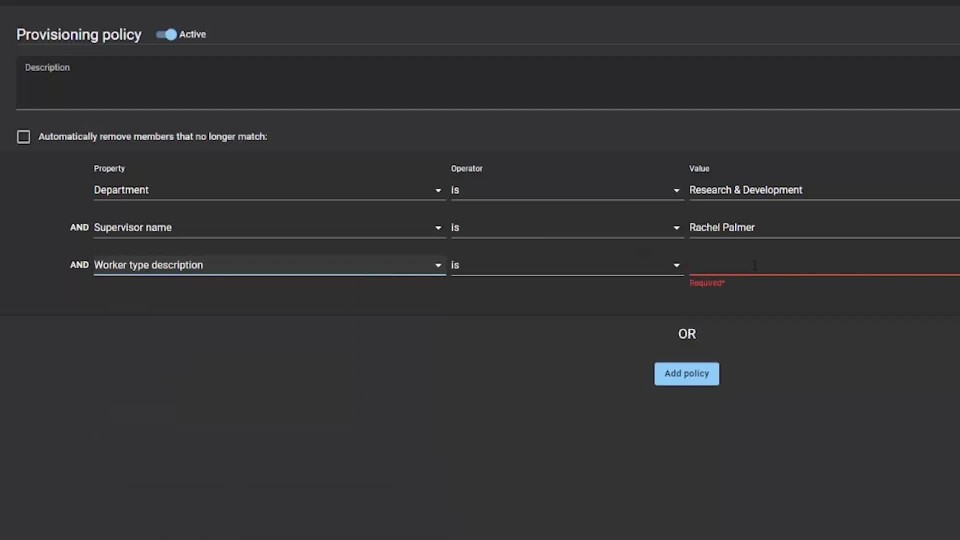
Task: Click the 'Automatically remove members that no longer match' label
Action: pos(153,137)
